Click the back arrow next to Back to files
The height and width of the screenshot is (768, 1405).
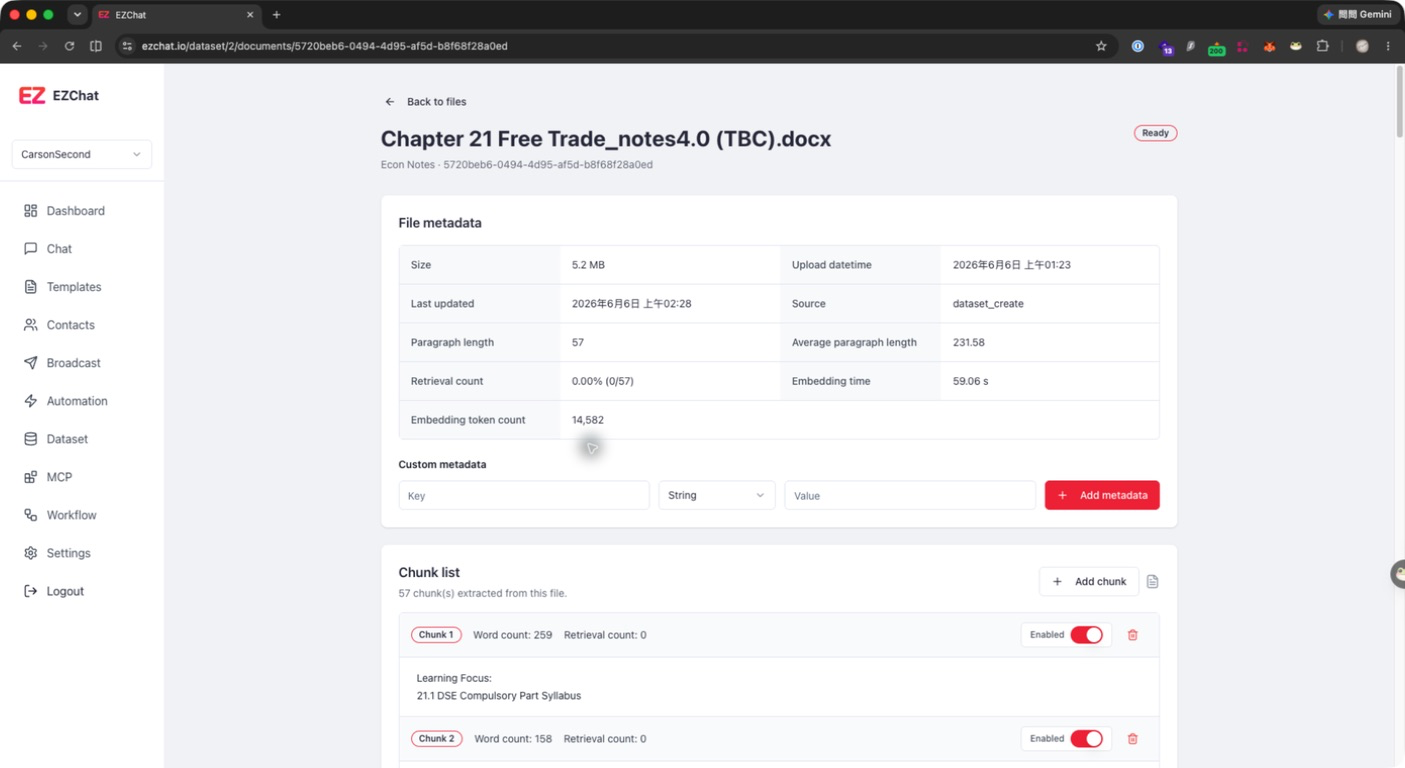pyautogui.click(x=390, y=102)
